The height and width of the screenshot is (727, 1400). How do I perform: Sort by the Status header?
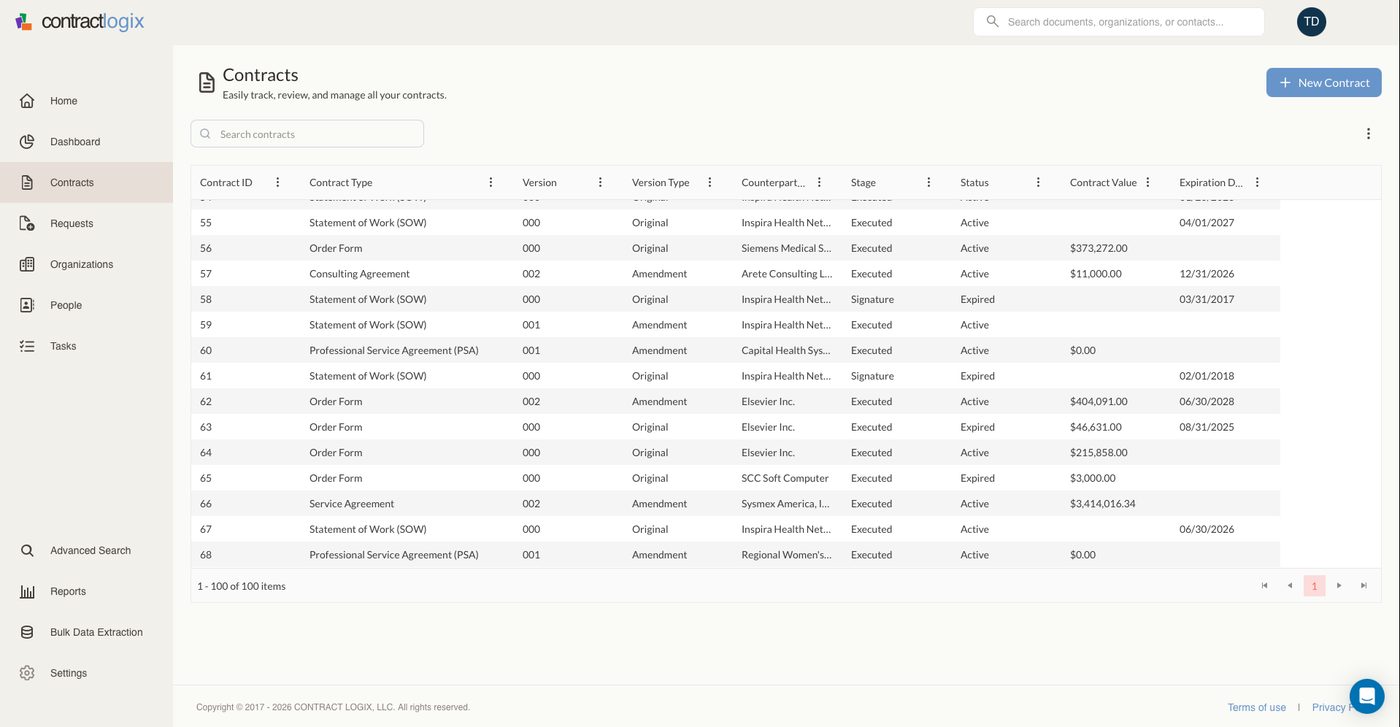(974, 183)
